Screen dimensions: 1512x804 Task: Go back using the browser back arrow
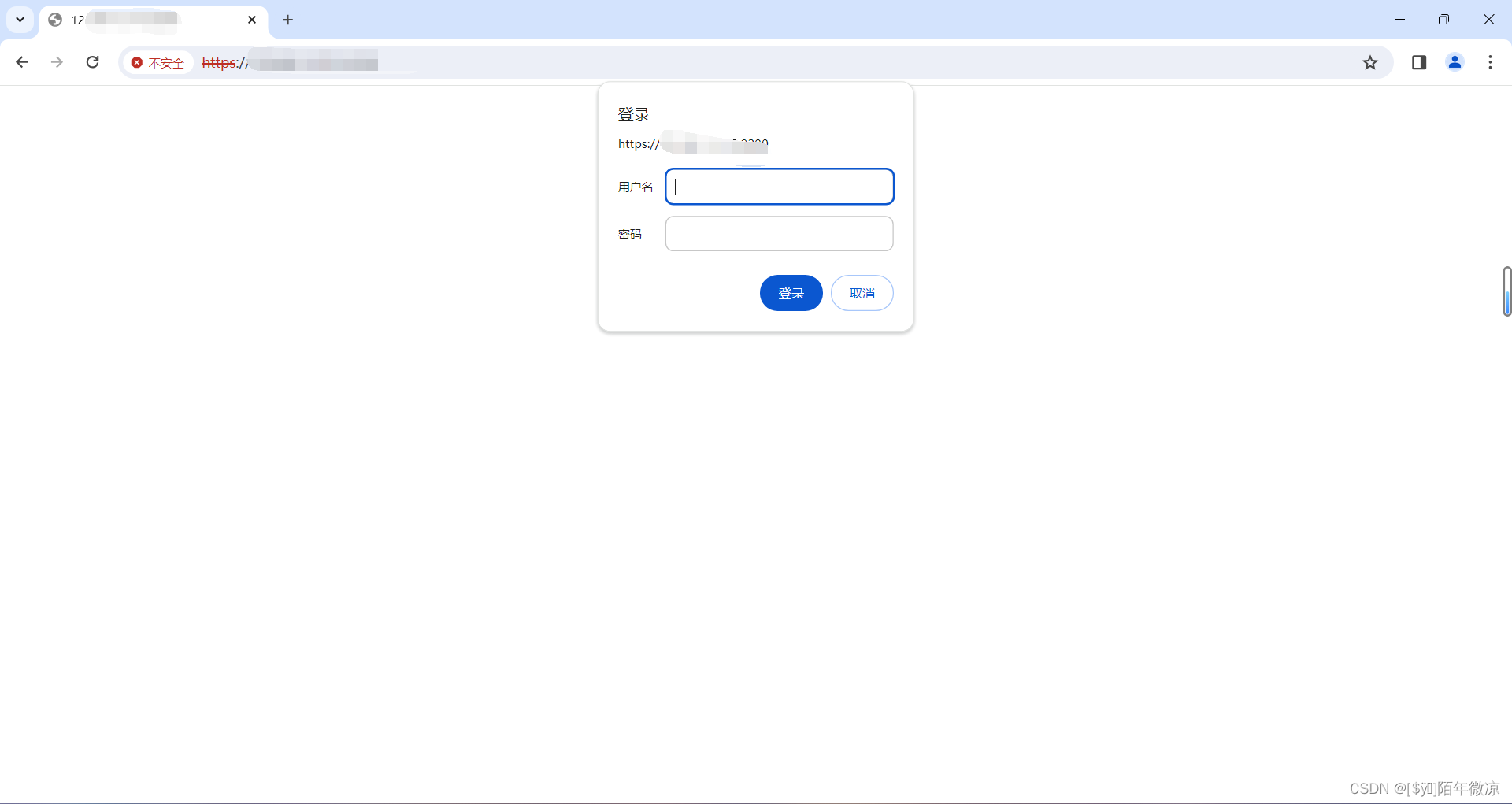(22, 62)
